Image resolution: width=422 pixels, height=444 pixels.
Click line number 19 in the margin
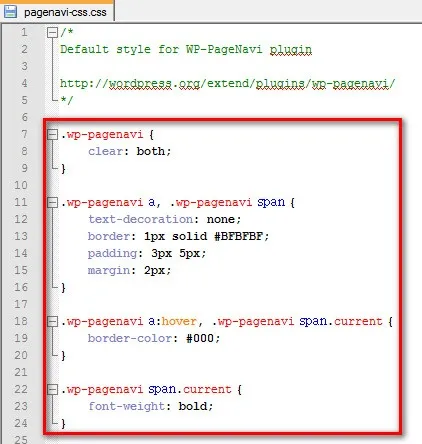click(x=21, y=338)
